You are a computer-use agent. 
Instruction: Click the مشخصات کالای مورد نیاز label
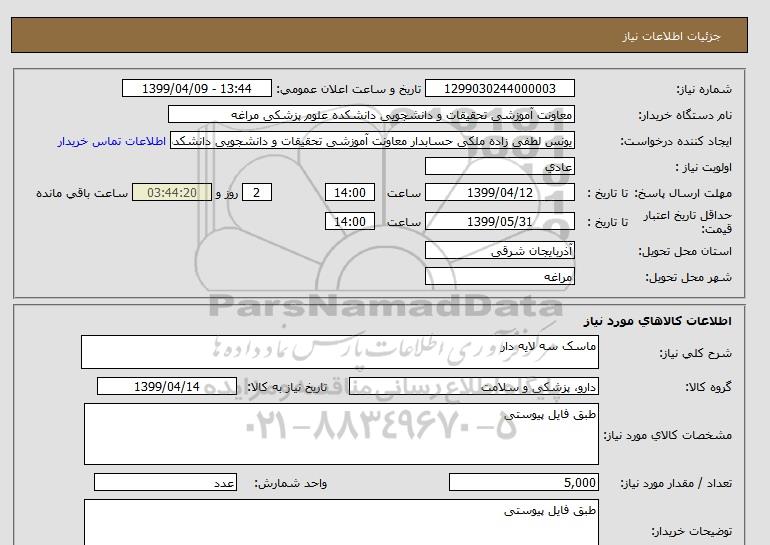[668, 435]
